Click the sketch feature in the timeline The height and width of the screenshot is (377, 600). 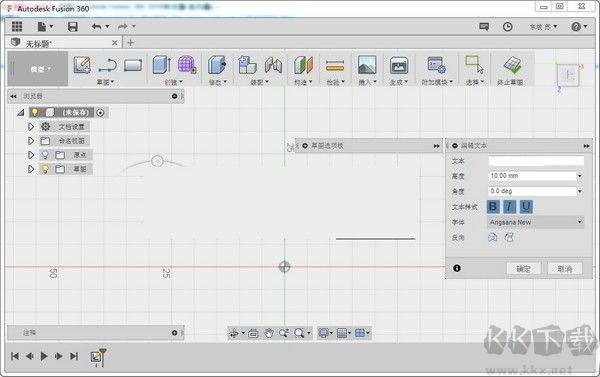96,357
